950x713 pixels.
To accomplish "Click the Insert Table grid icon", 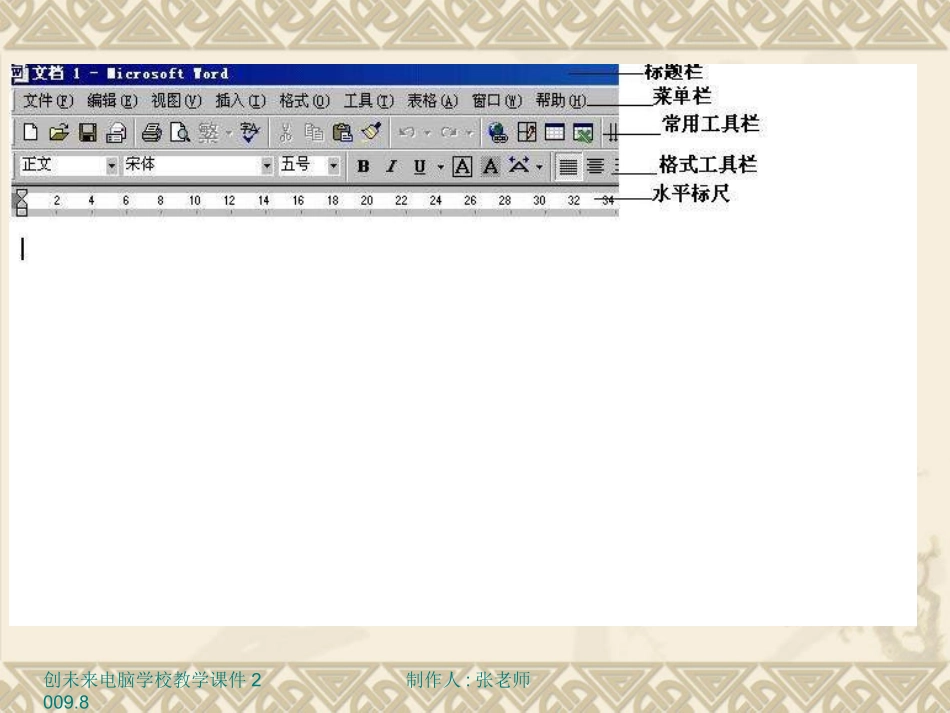I will pos(554,132).
